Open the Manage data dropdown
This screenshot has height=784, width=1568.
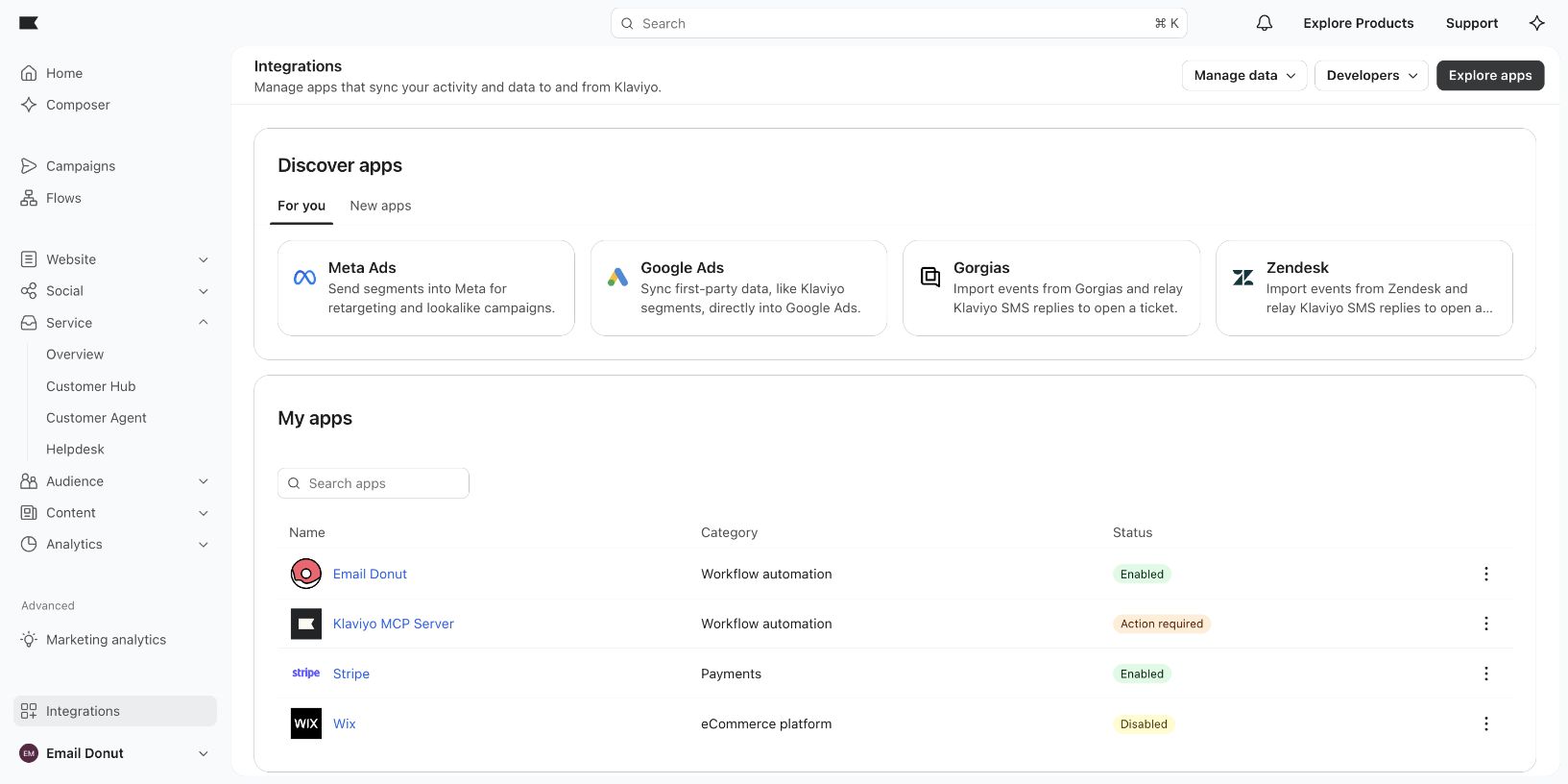[1244, 75]
